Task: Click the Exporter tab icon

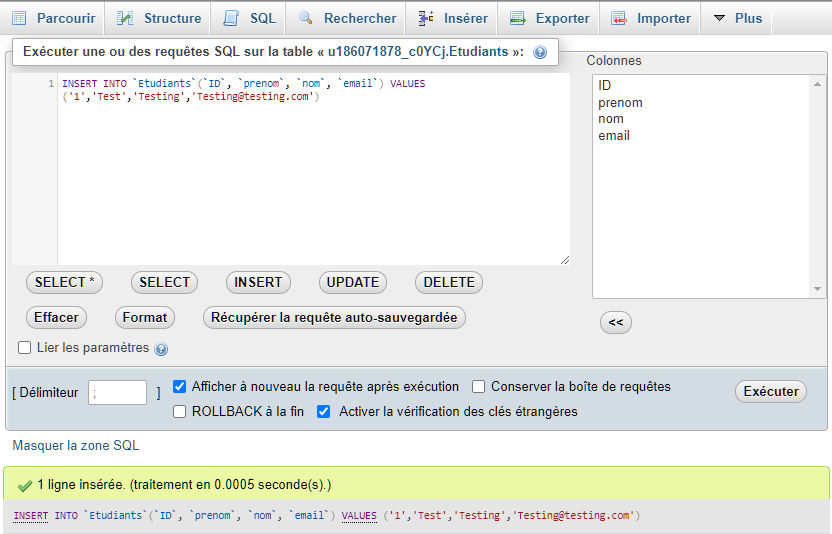Action: (518, 18)
